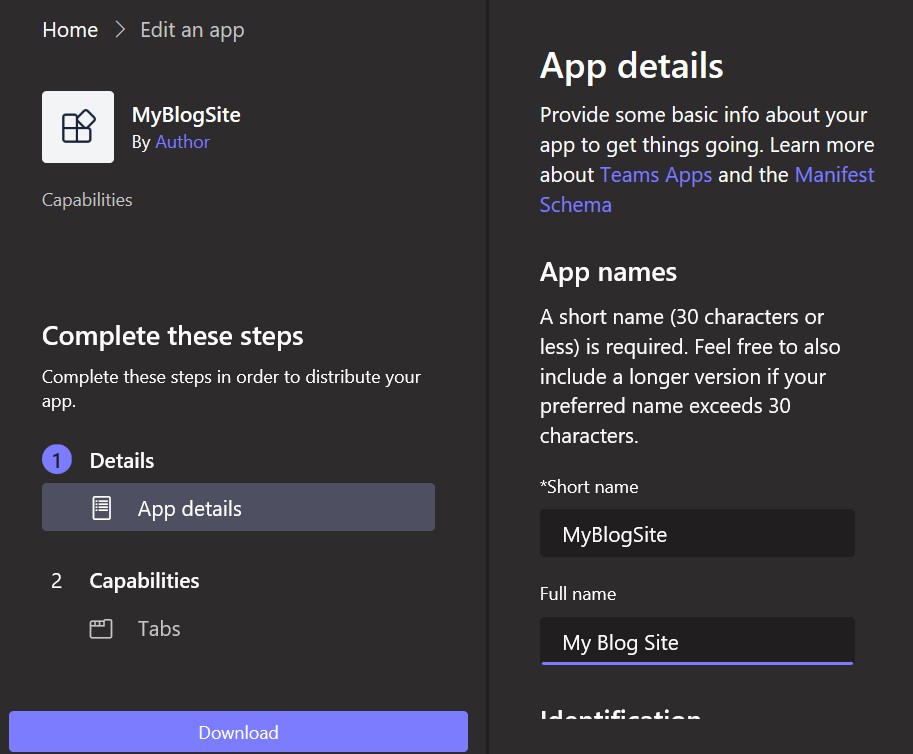
Task: Click the App details document icon
Action: click(x=101, y=508)
